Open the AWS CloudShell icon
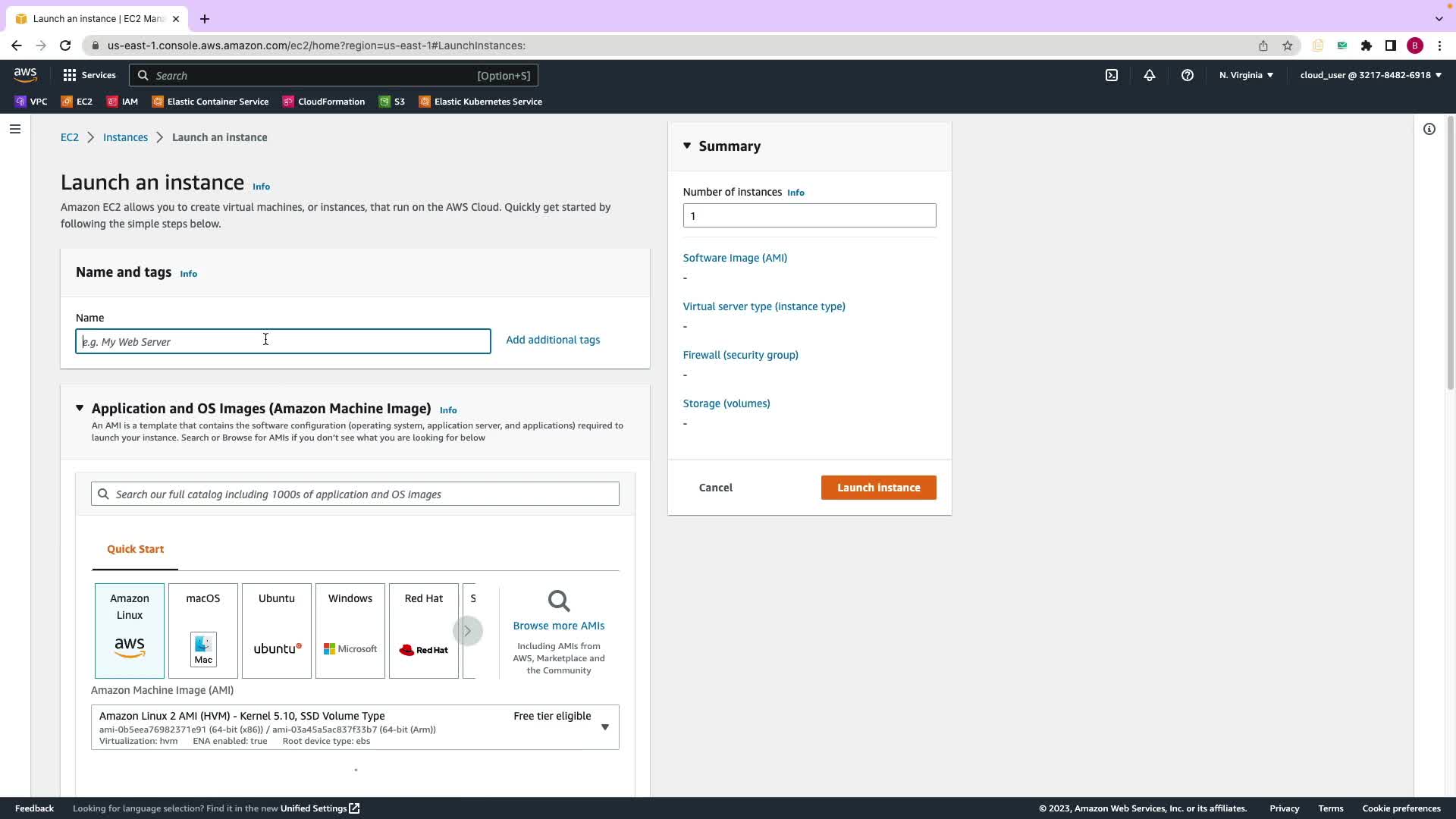The height and width of the screenshot is (819, 1456). [1112, 75]
